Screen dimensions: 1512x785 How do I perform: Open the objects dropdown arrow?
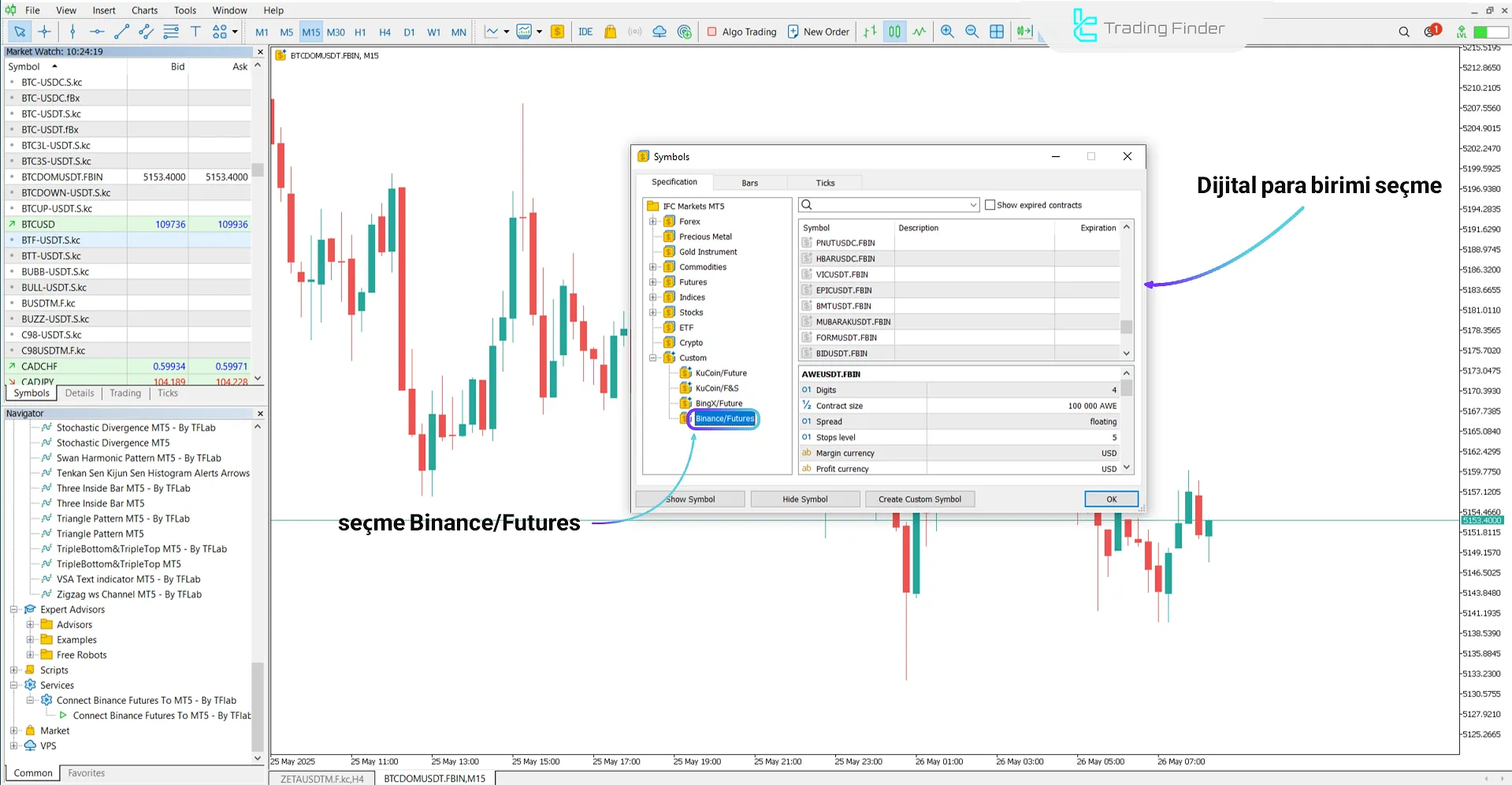tap(233, 32)
